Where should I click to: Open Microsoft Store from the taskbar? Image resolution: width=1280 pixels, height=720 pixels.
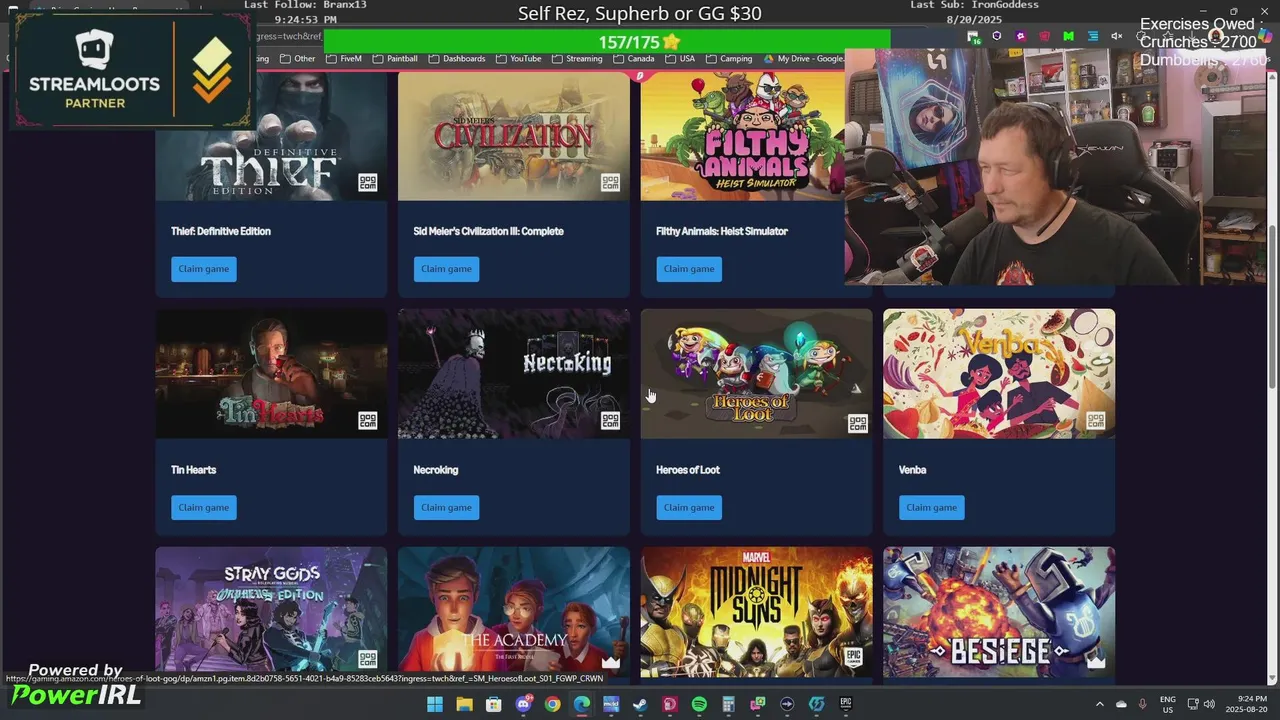point(494,705)
